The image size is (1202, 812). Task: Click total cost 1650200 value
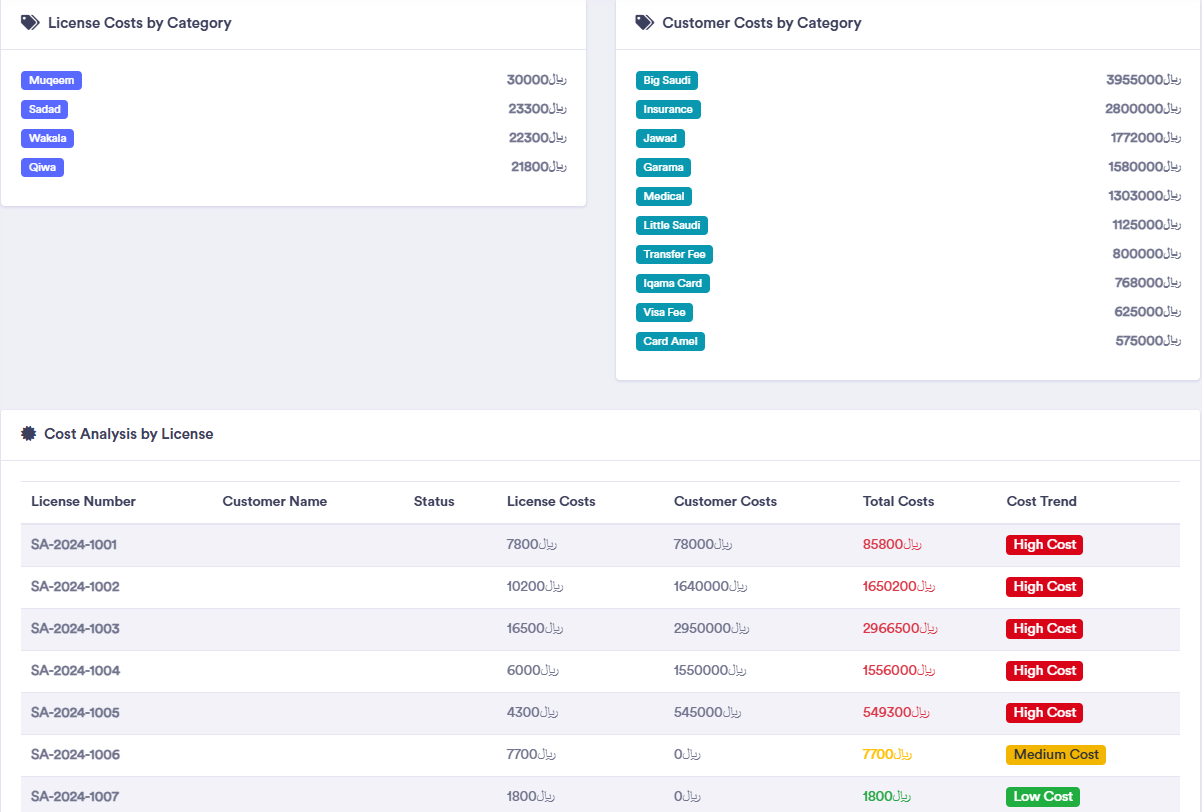pyautogui.click(x=900, y=587)
